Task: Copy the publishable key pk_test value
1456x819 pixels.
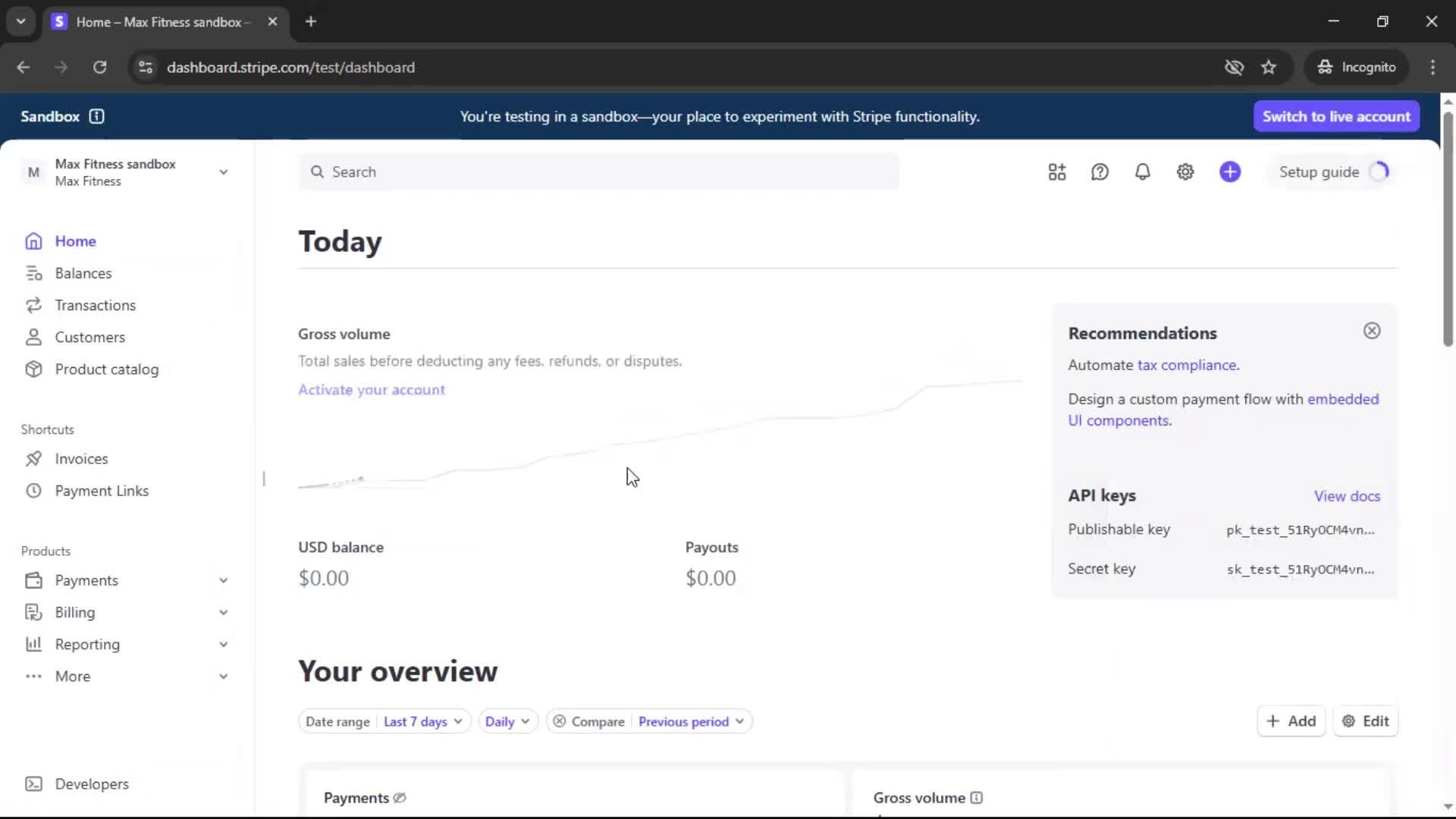Action: tap(1300, 530)
